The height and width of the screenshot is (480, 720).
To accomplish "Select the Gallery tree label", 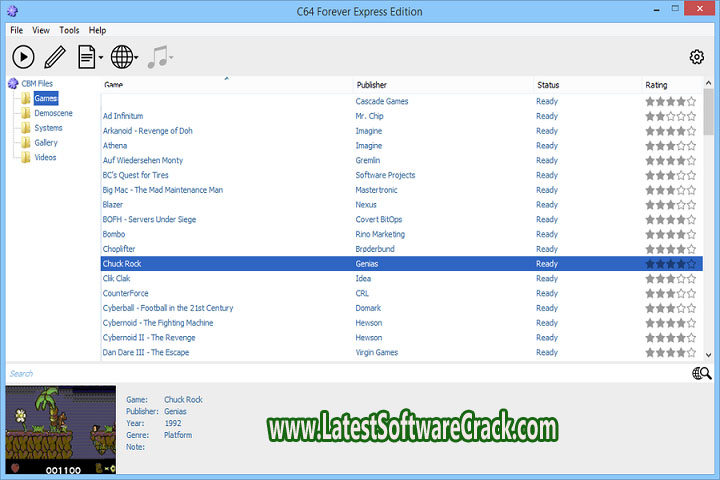I will click(46, 142).
